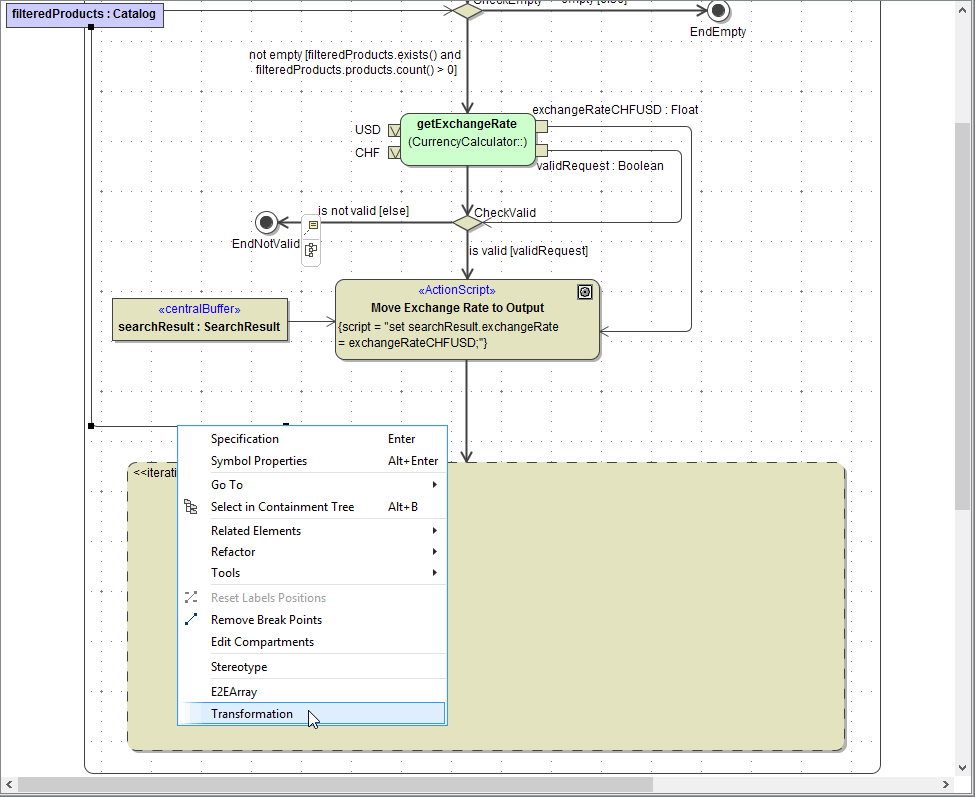Click the USD input pin on getExchangeRate
The width and height of the screenshot is (975, 797).
[394, 130]
